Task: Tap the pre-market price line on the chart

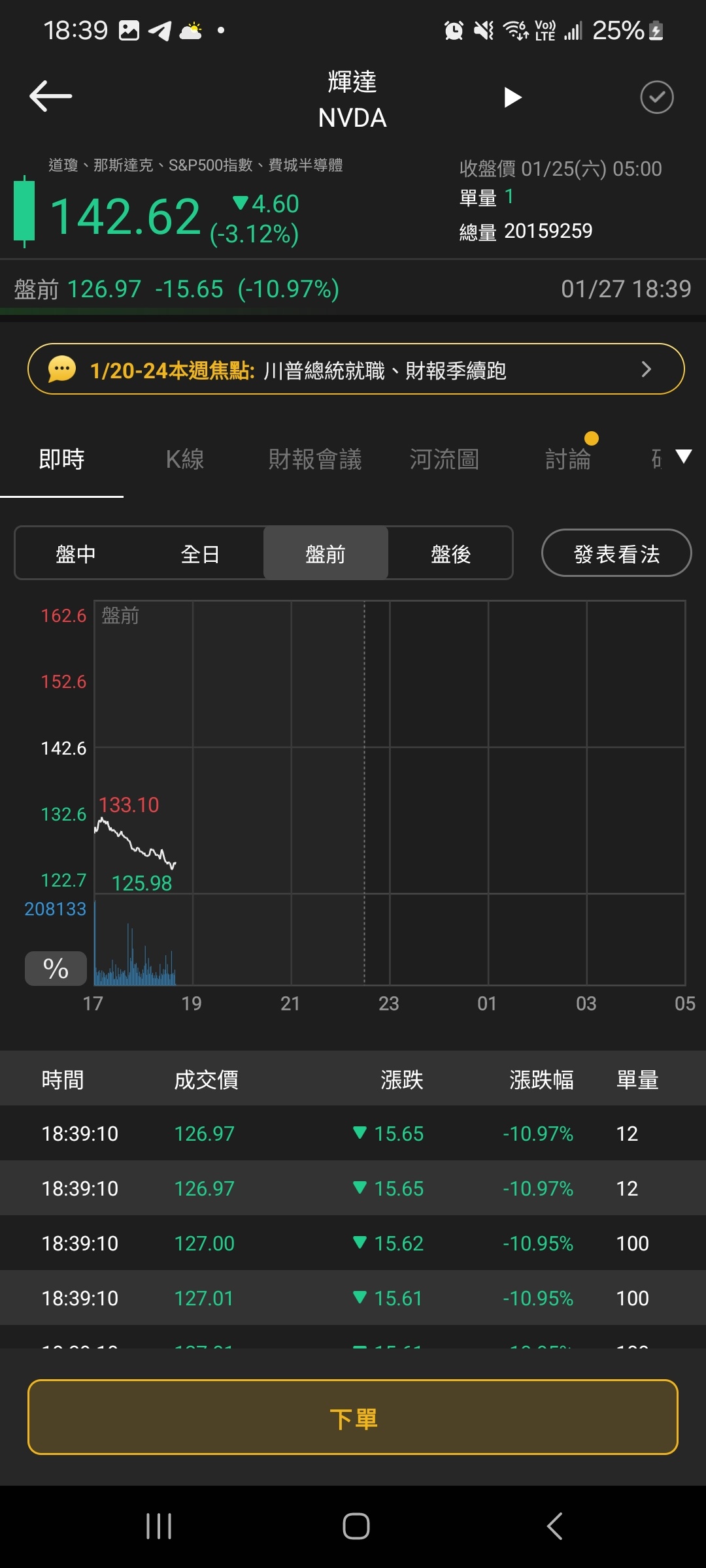Action: pos(135,842)
